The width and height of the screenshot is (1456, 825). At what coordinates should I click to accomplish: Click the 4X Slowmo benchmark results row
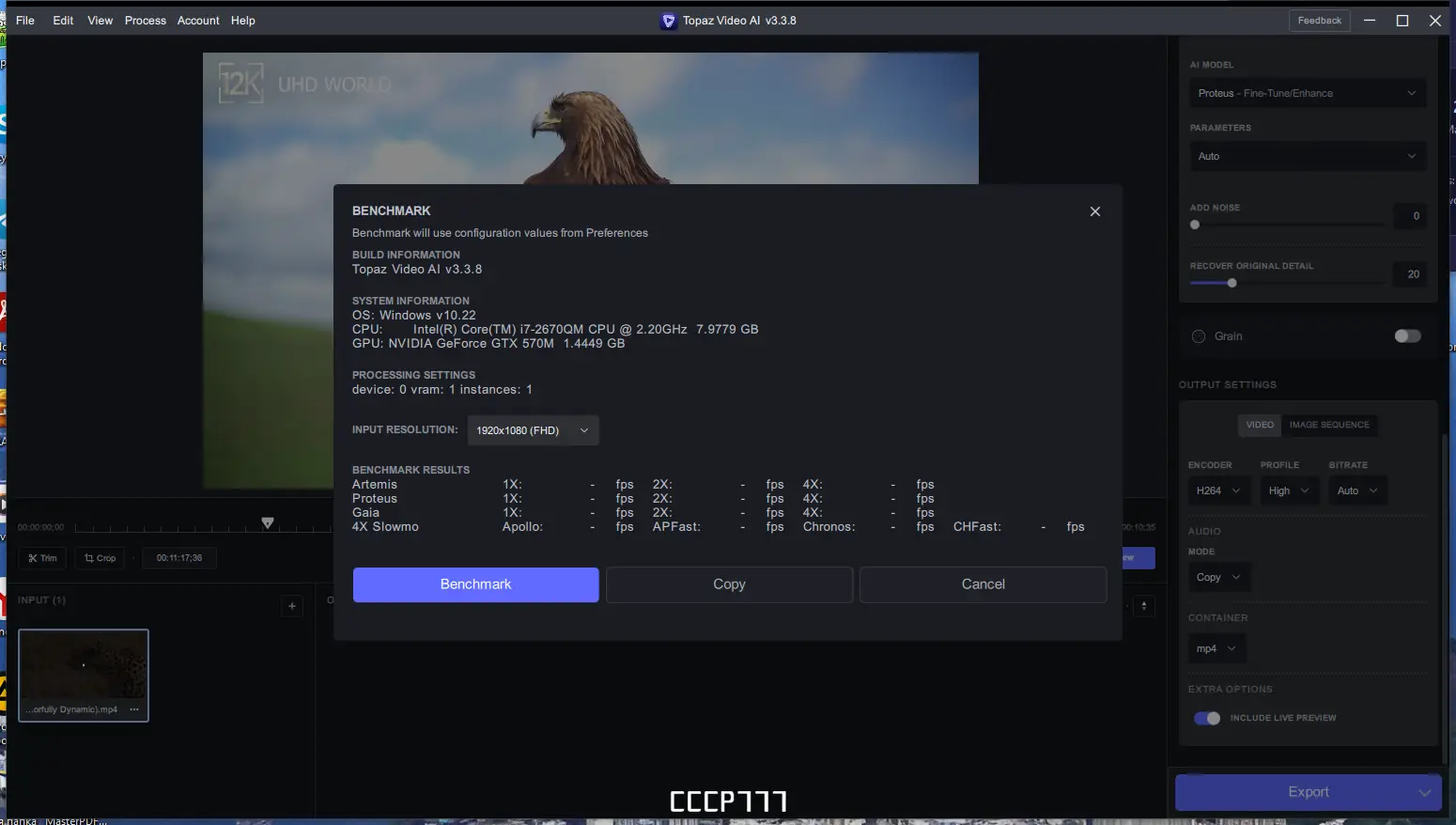pos(719,527)
